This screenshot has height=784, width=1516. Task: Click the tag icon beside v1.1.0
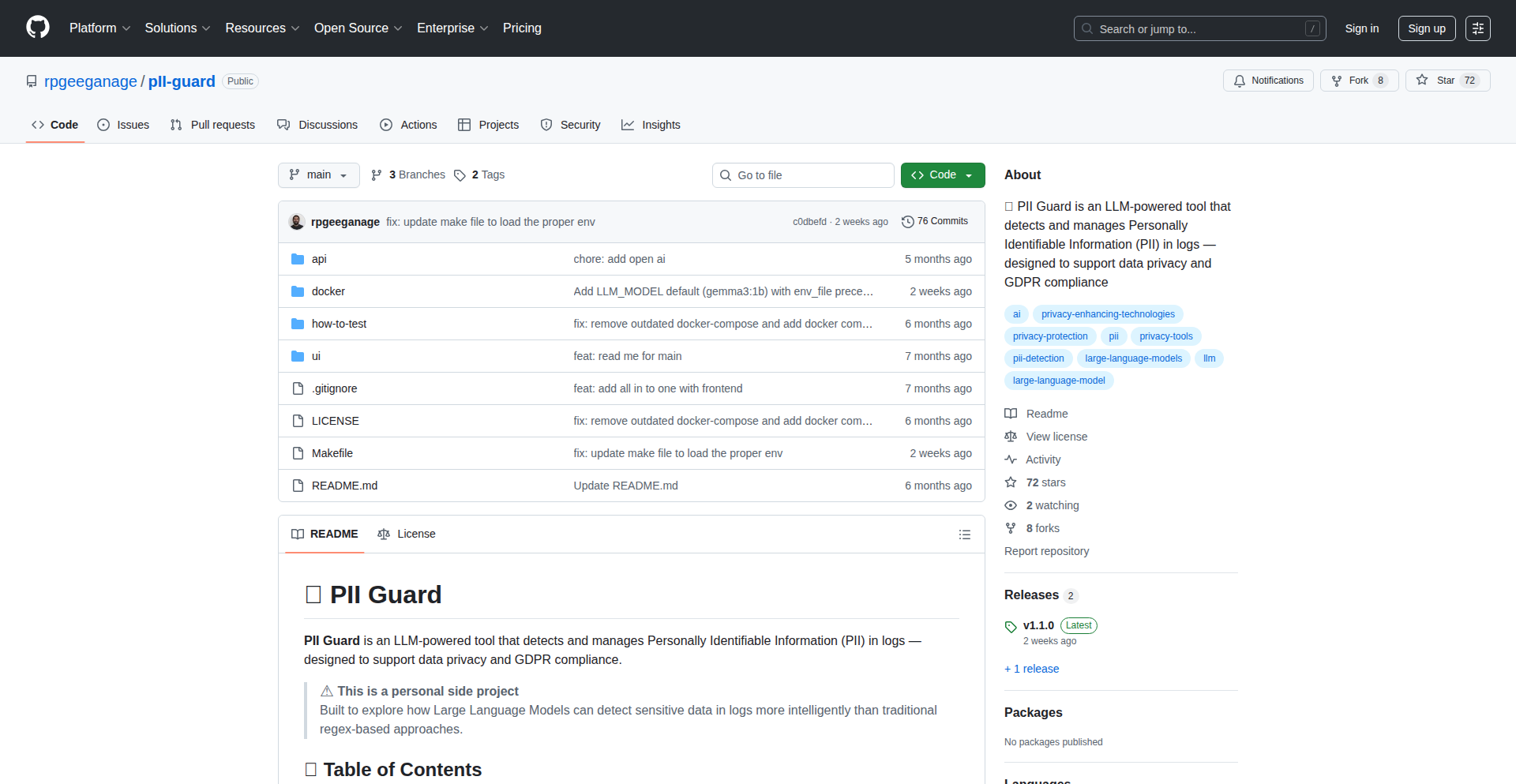(1011, 627)
